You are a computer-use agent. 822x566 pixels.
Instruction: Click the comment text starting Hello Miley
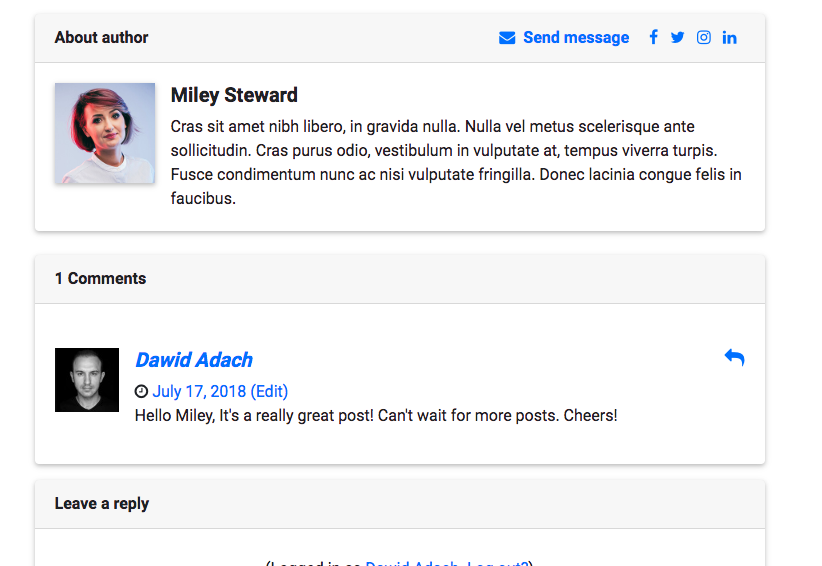tap(376, 416)
